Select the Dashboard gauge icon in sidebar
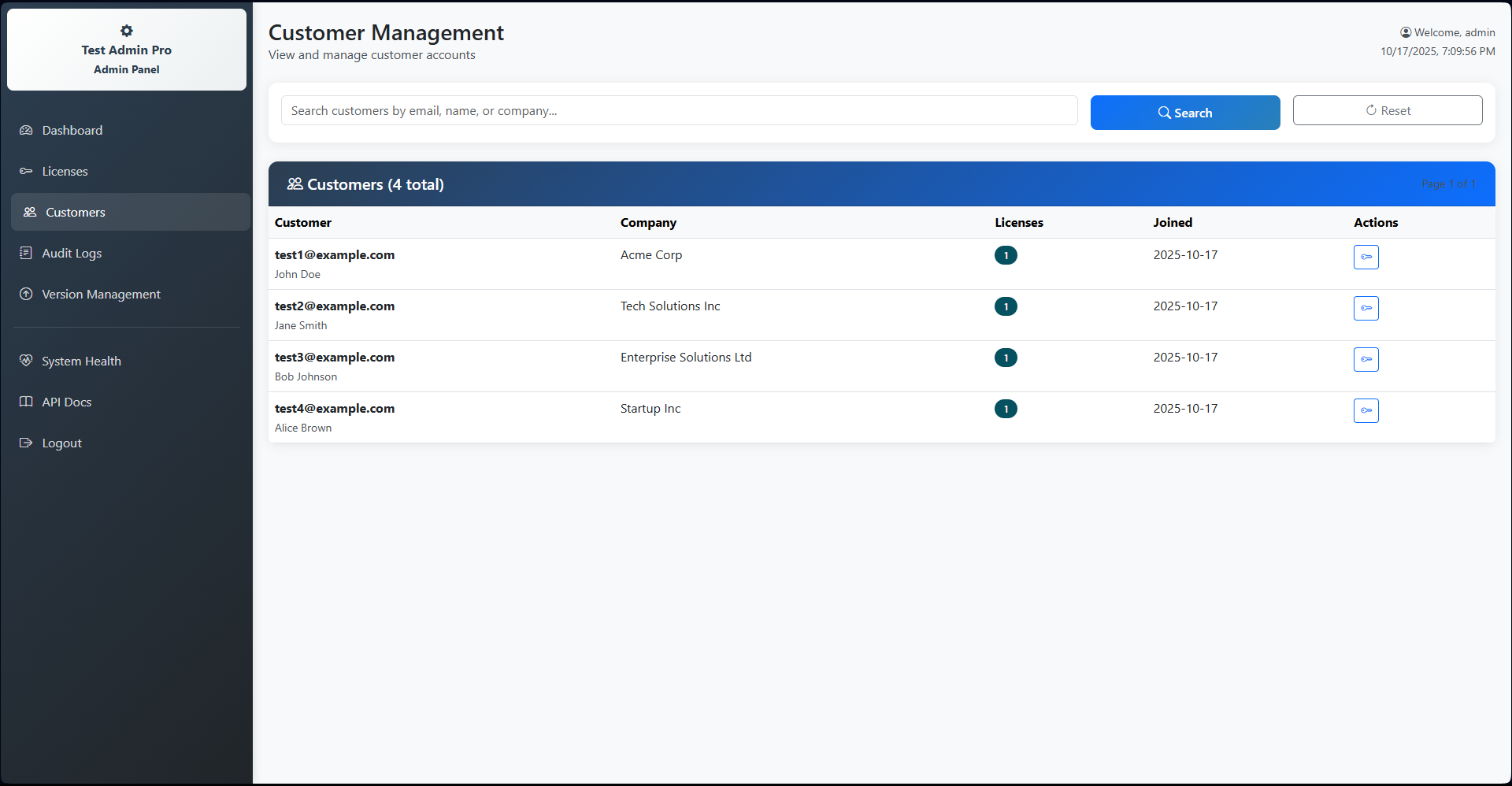The image size is (1512, 786). (26, 130)
